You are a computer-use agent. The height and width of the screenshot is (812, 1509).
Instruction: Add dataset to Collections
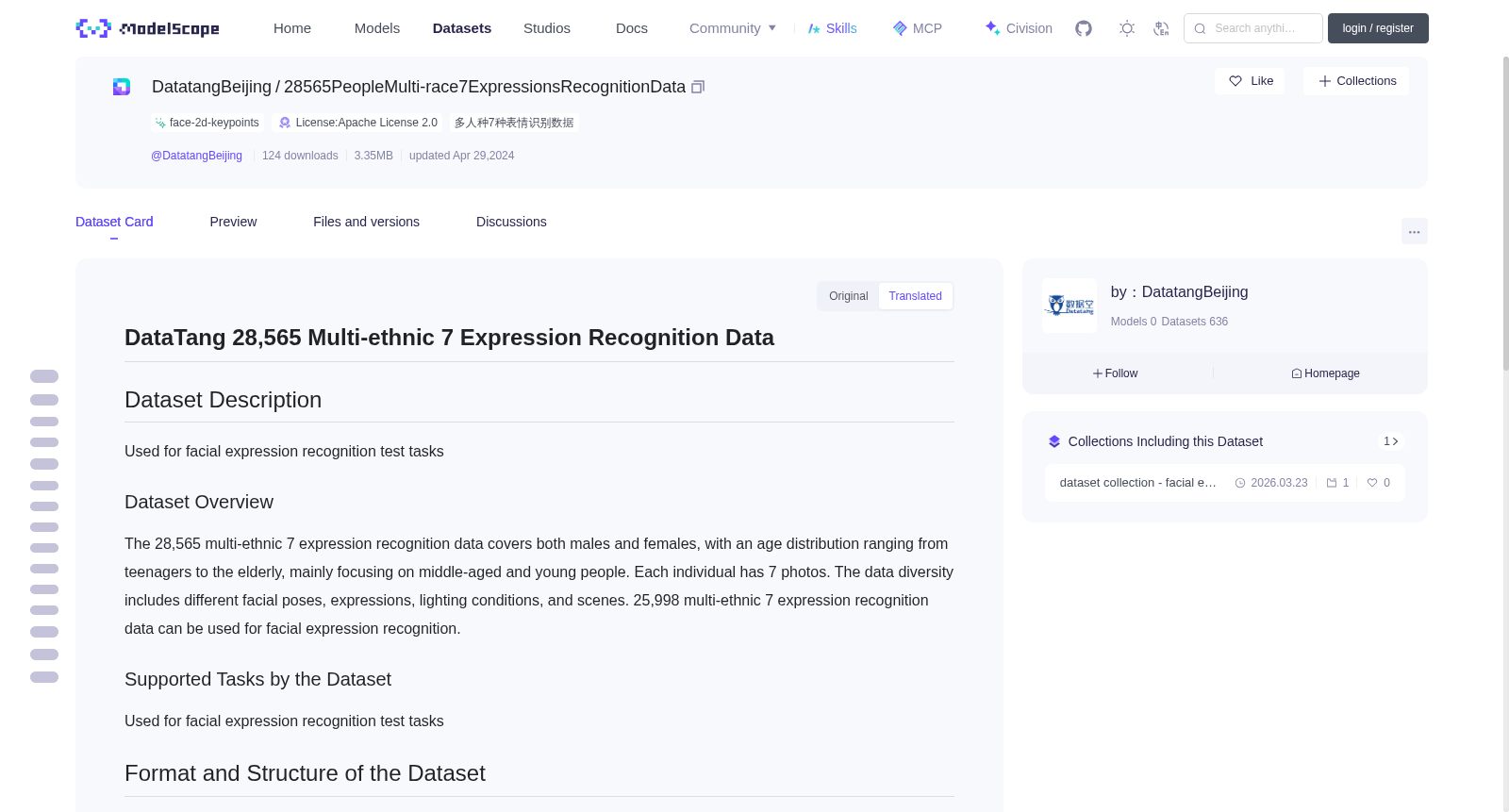(x=1356, y=81)
